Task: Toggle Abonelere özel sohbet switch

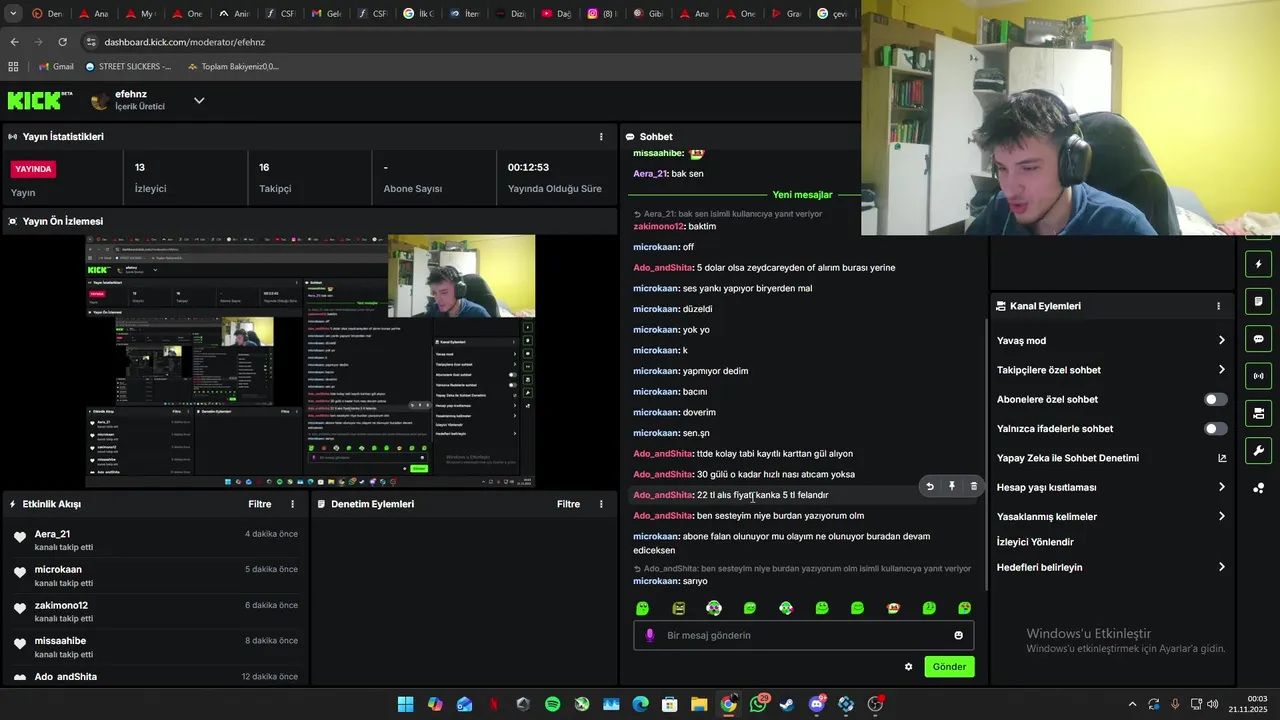Action: pos(1215,399)
